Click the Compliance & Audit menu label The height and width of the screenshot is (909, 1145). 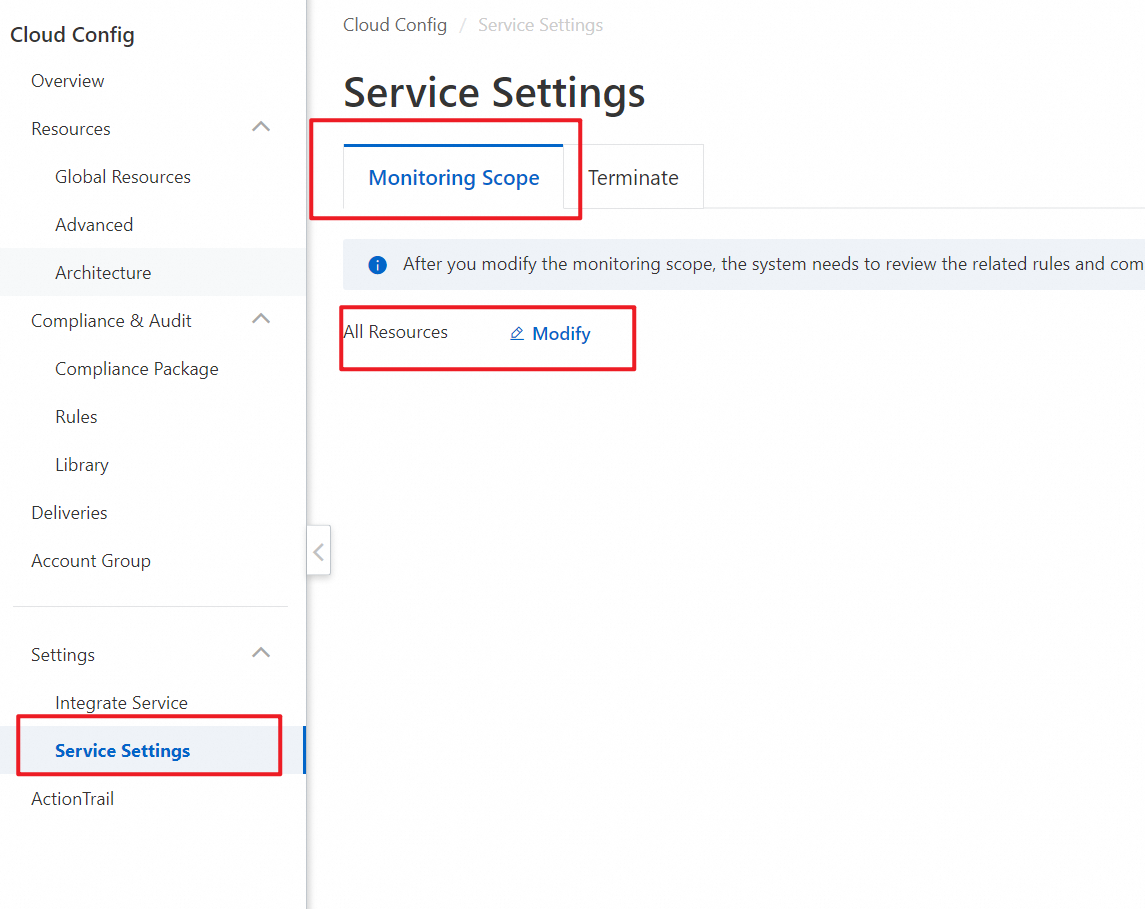point(111,321)
